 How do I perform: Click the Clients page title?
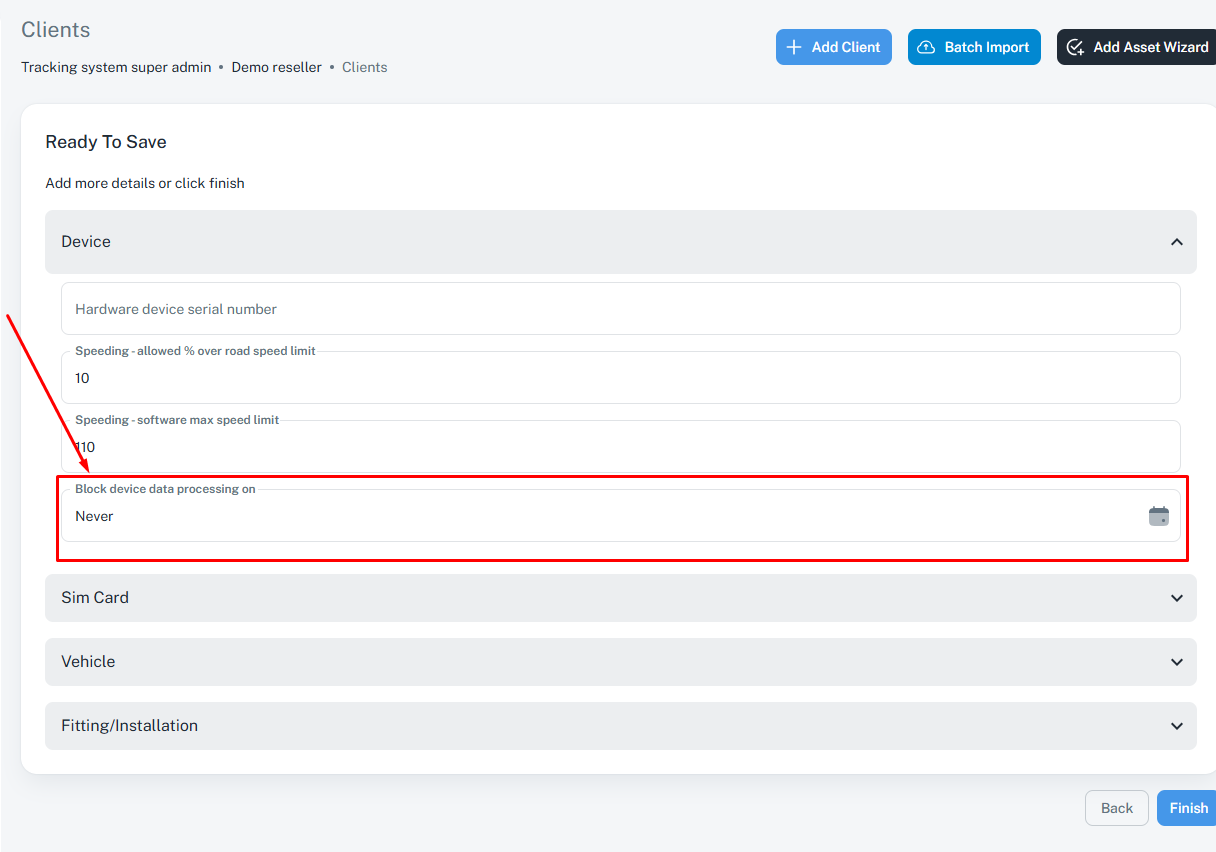point(56,30)
